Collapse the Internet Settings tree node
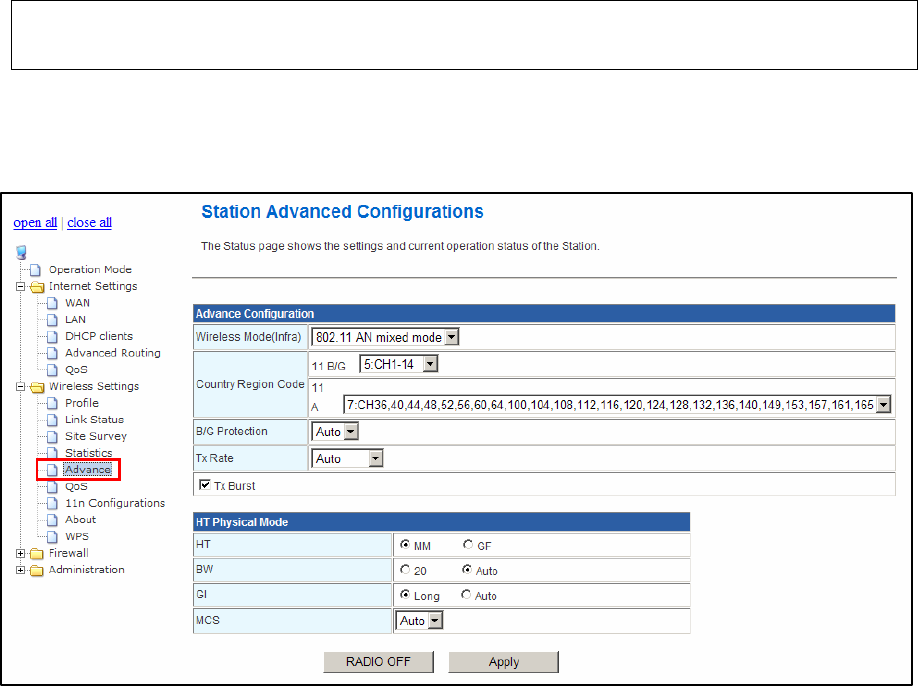 (x=20, y=287)
